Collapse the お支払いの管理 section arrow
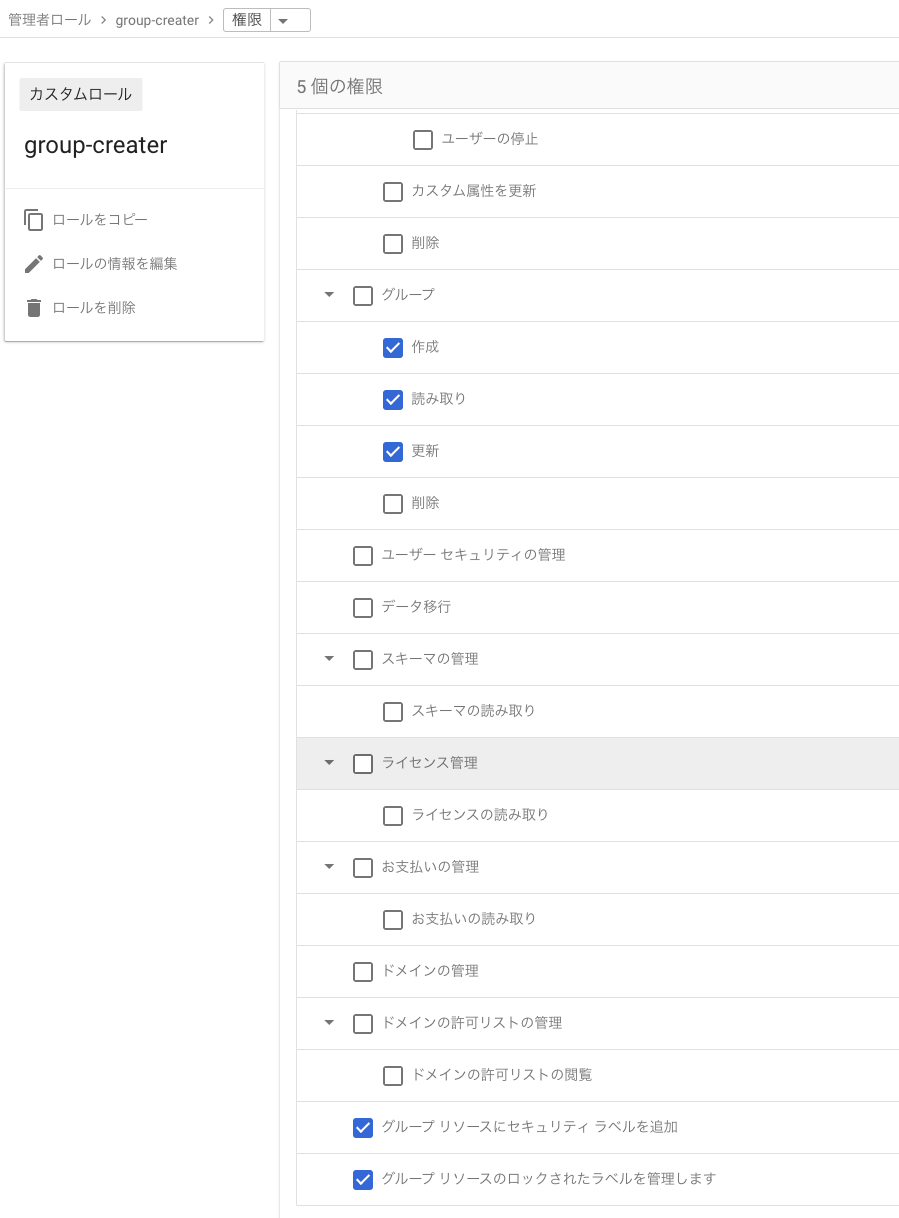The width and height of the screenshot is (899, 1218). 329,867
